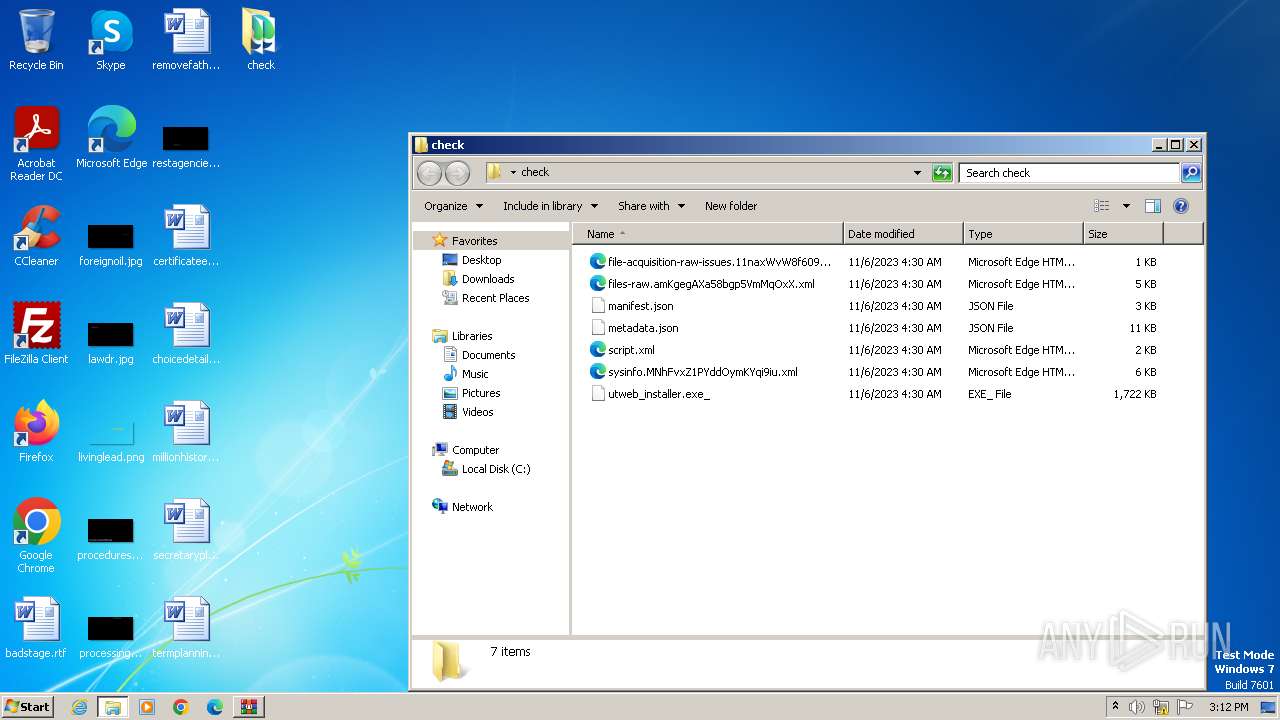Sort files by Date modified column
The image size is (1280, 720).
(x=903, y=234)
